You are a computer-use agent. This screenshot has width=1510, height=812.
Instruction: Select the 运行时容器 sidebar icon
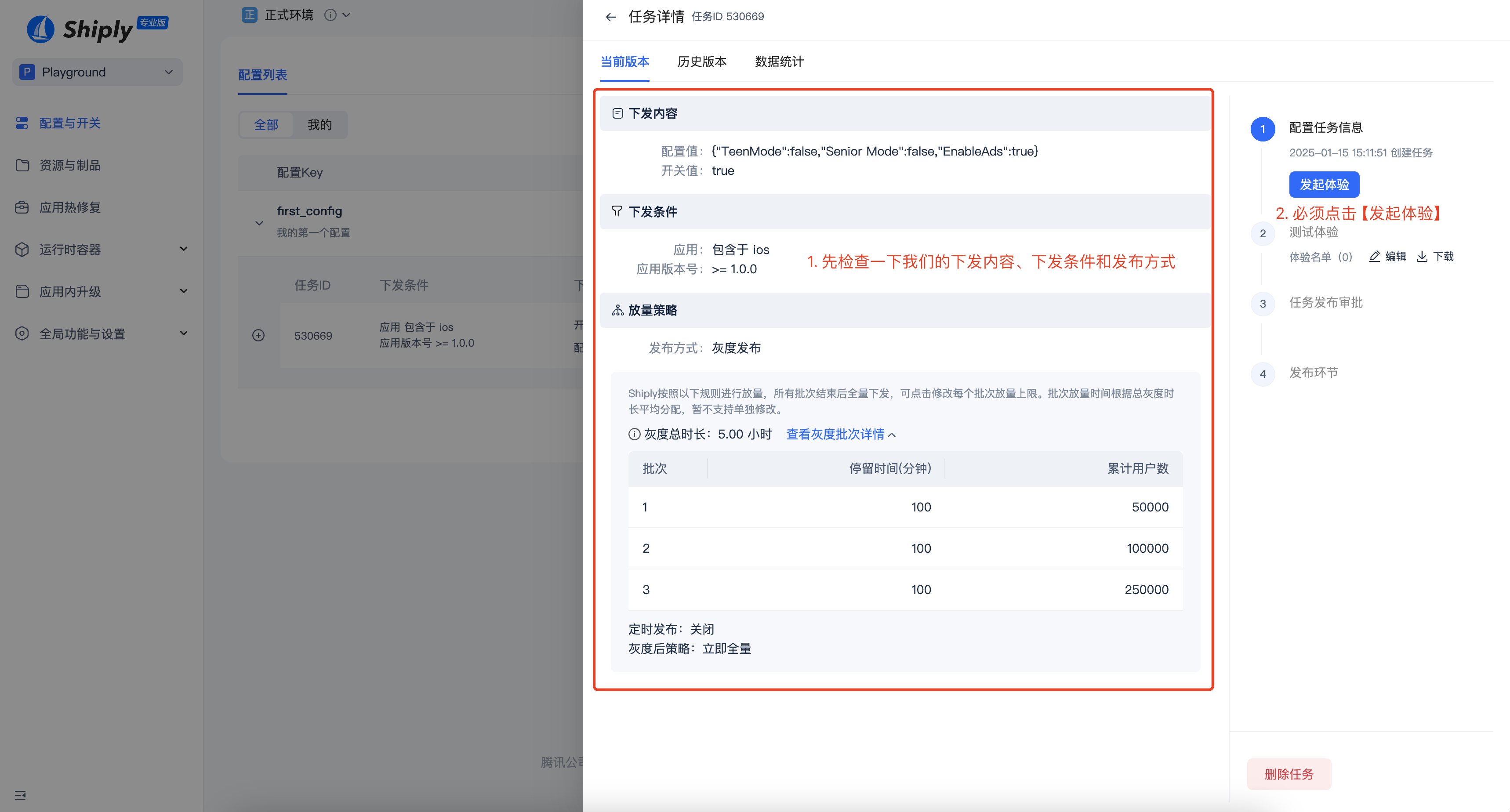tap(22, 249)
